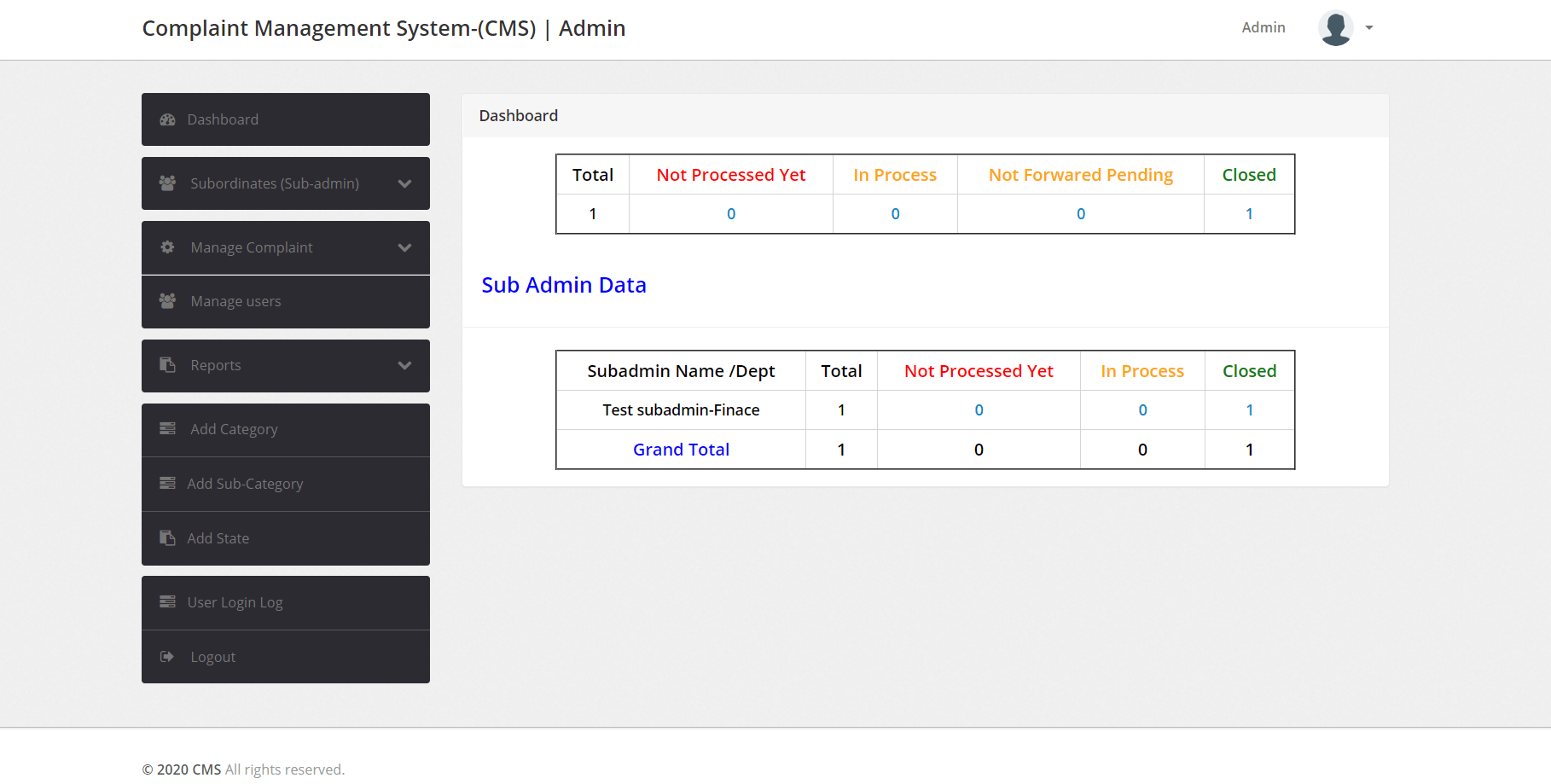This screenshot has width=1551, height=784.
Task: Select the Reports file icon
Action: point(167,365)
